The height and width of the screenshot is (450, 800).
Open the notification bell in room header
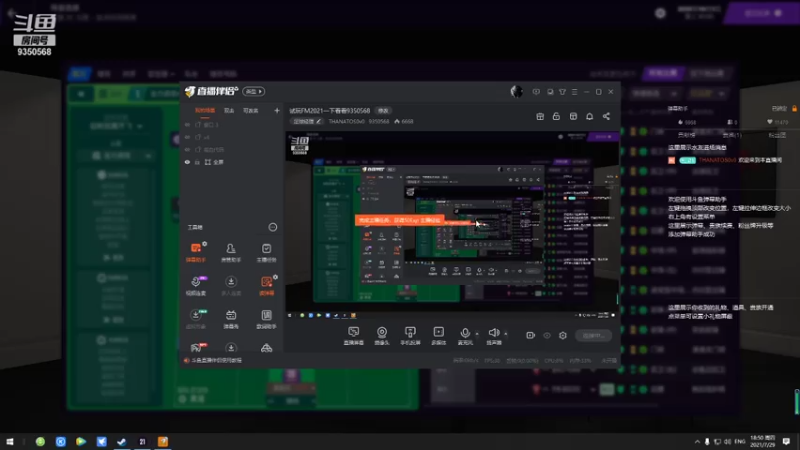point(589,116)
